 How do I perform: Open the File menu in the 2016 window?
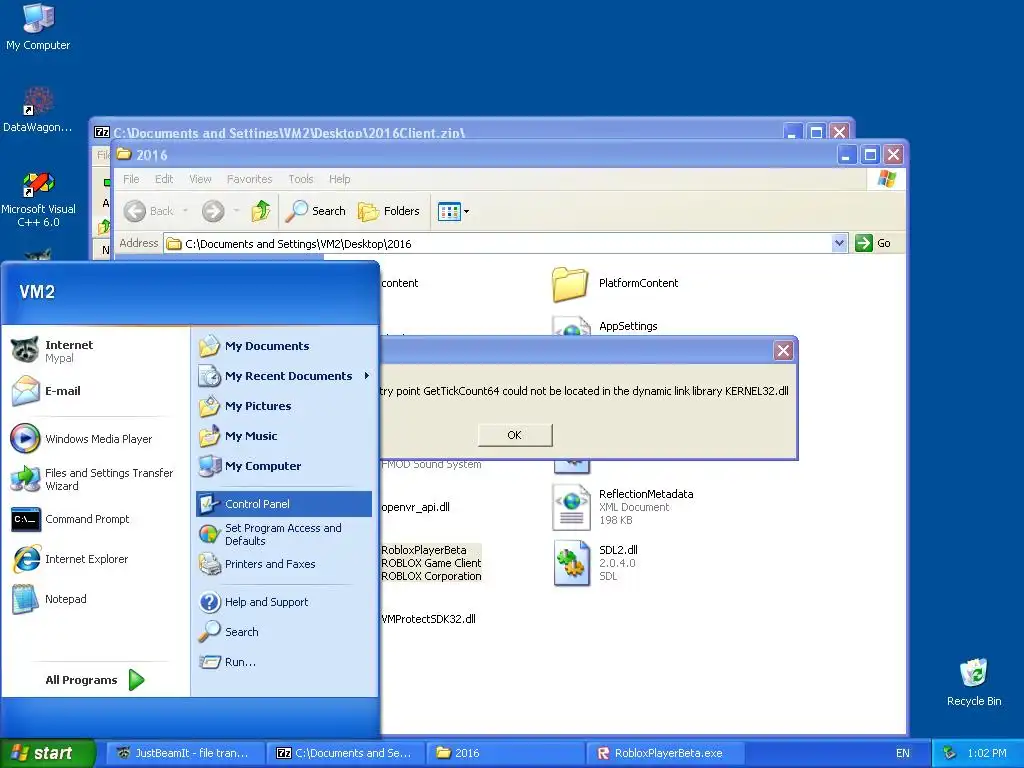click(131, 179)
